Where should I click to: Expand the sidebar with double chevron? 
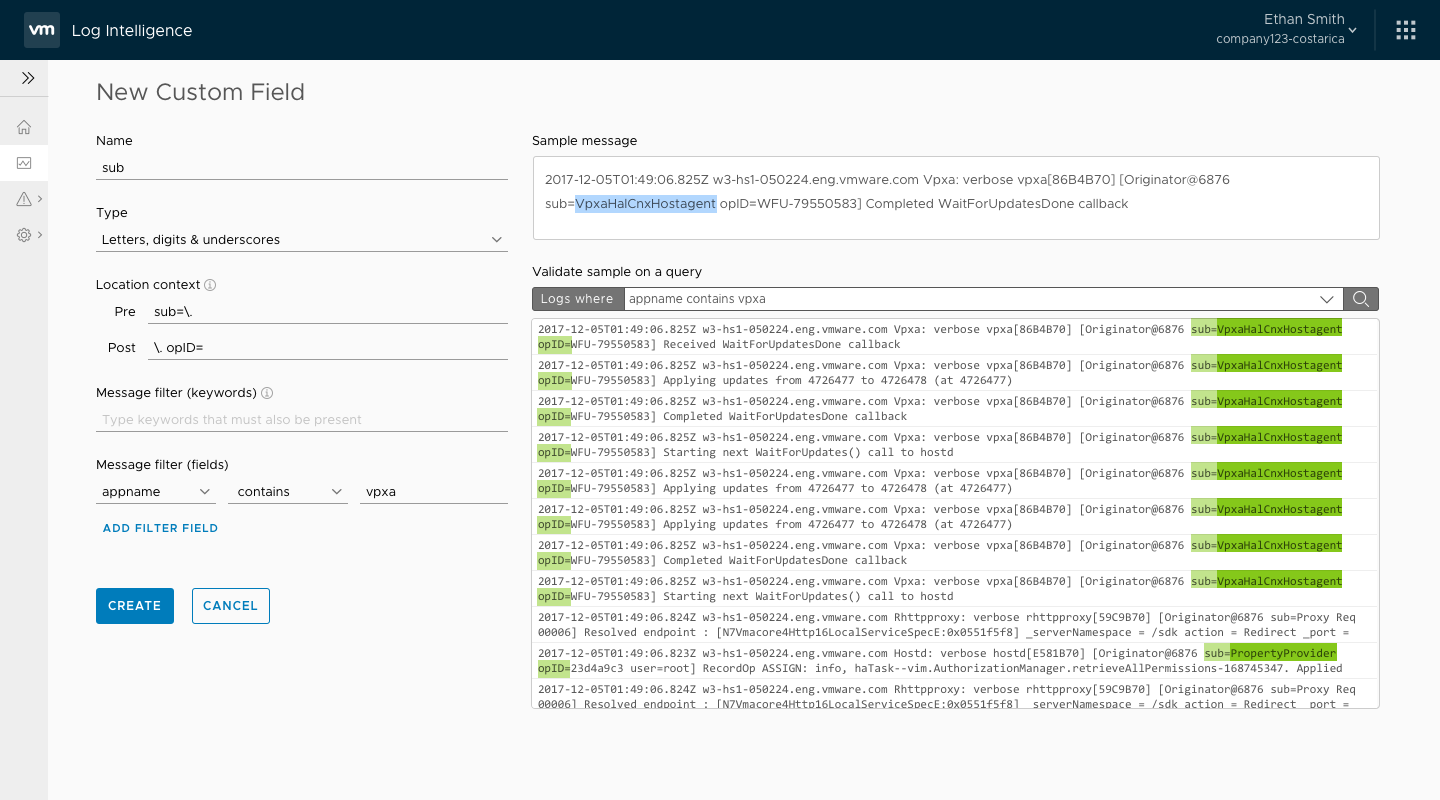27,78
